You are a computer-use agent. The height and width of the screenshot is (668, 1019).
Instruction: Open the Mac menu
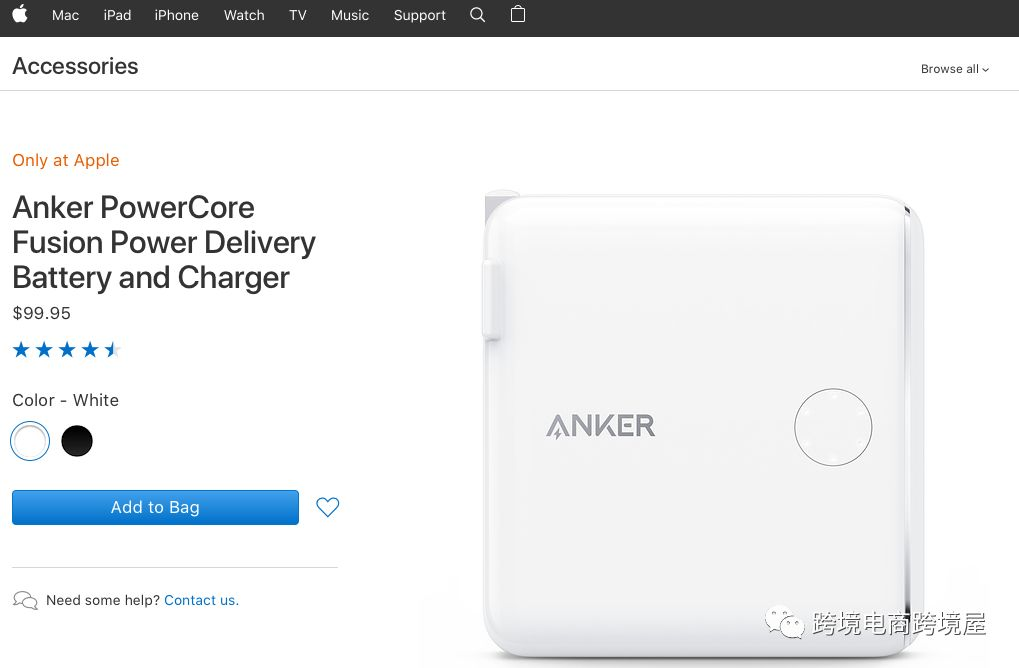click(x=65, y=15)
